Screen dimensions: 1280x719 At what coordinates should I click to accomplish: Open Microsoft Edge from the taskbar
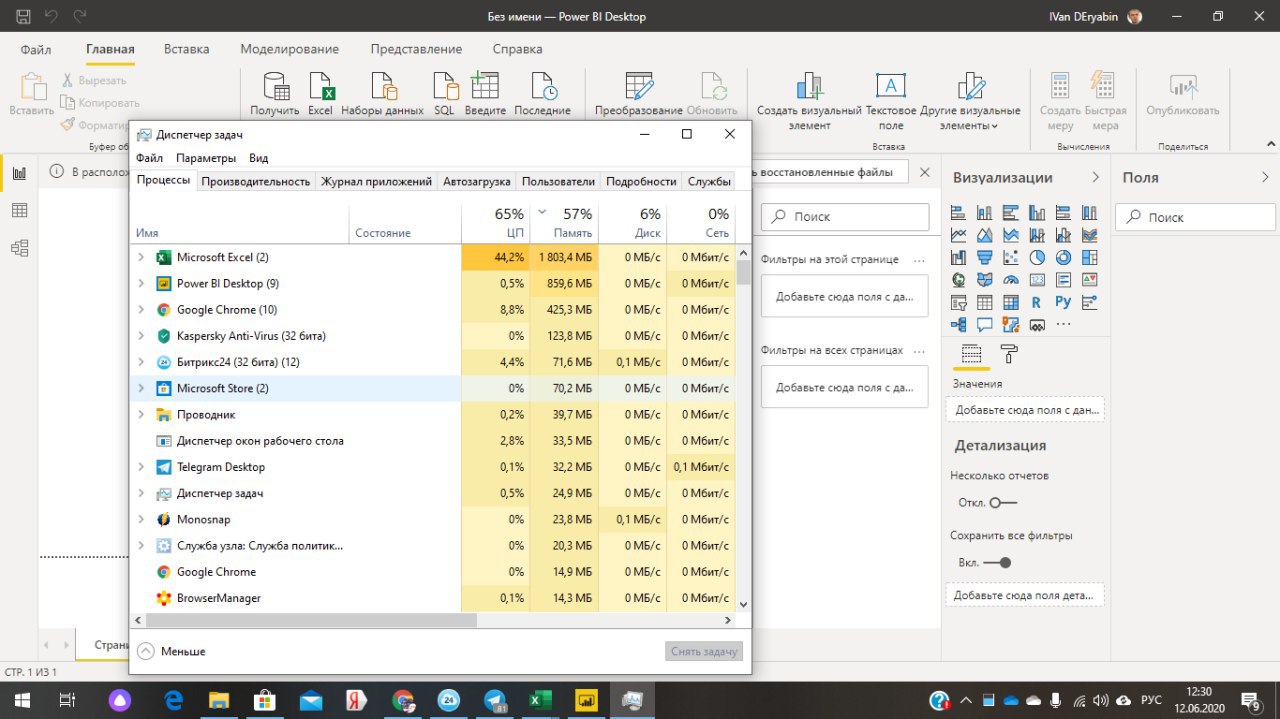(173, 700)
